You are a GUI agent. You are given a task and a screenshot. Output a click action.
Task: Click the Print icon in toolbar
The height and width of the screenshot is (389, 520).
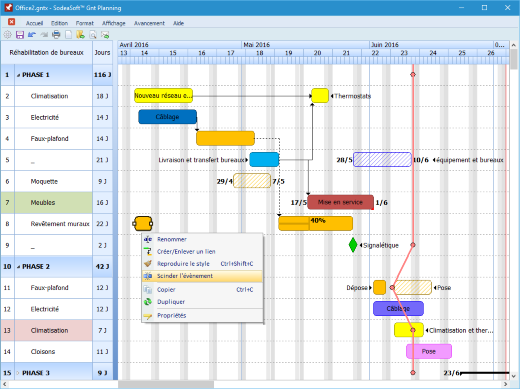tap(56, 35)
